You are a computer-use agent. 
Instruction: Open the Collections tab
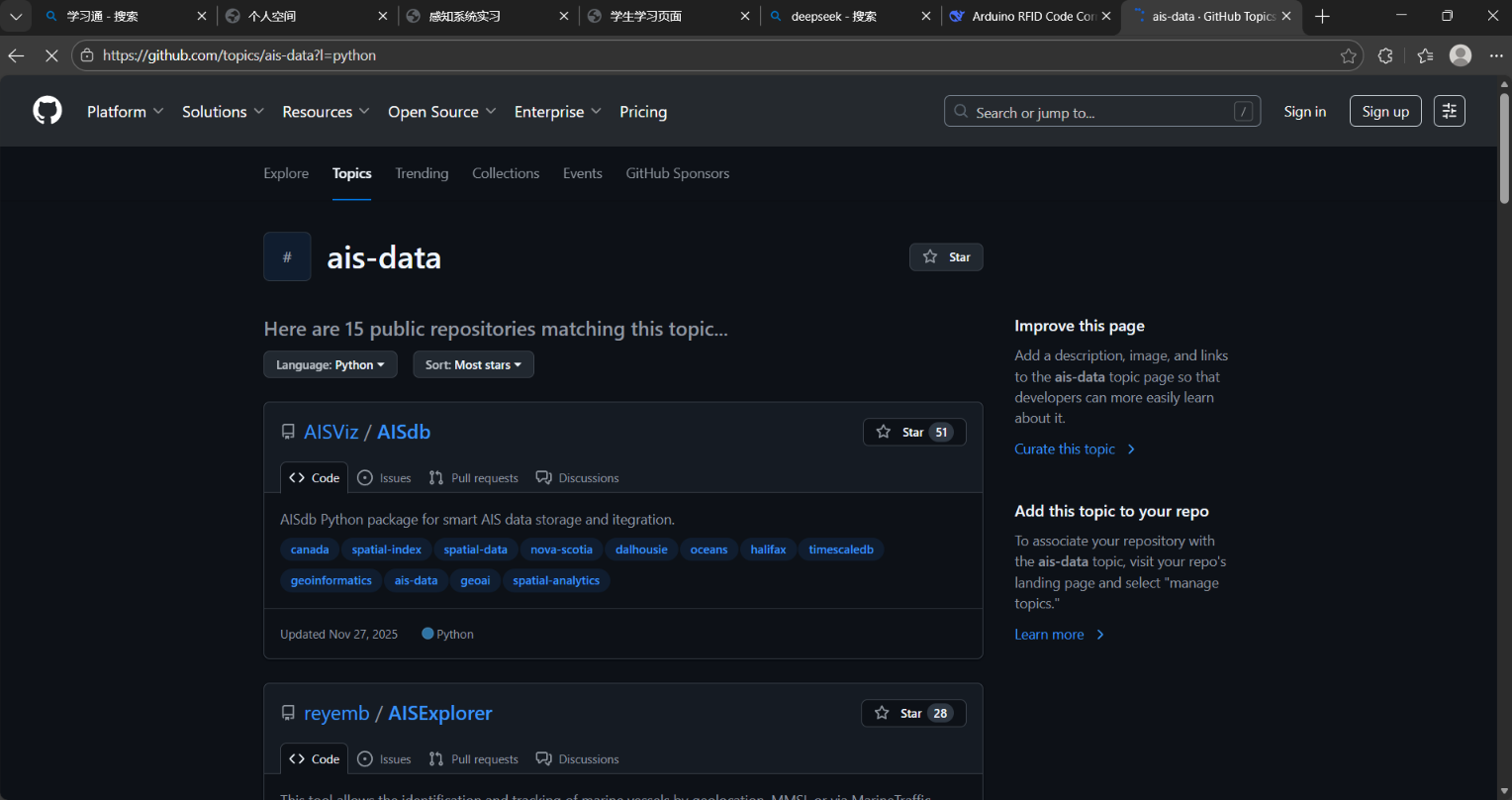tap(506, 173)
